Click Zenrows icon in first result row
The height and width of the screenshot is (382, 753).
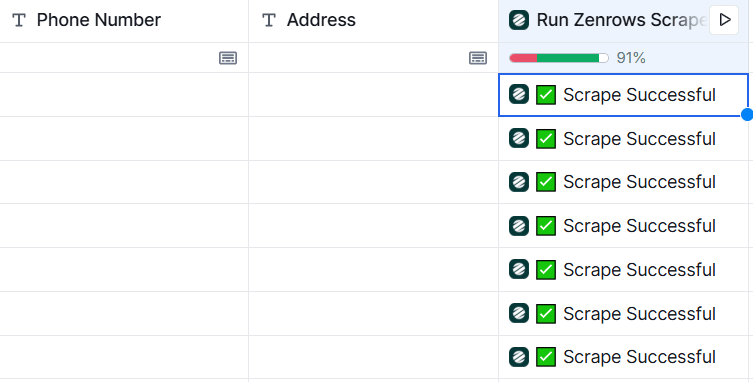click(x=519, y=94)
